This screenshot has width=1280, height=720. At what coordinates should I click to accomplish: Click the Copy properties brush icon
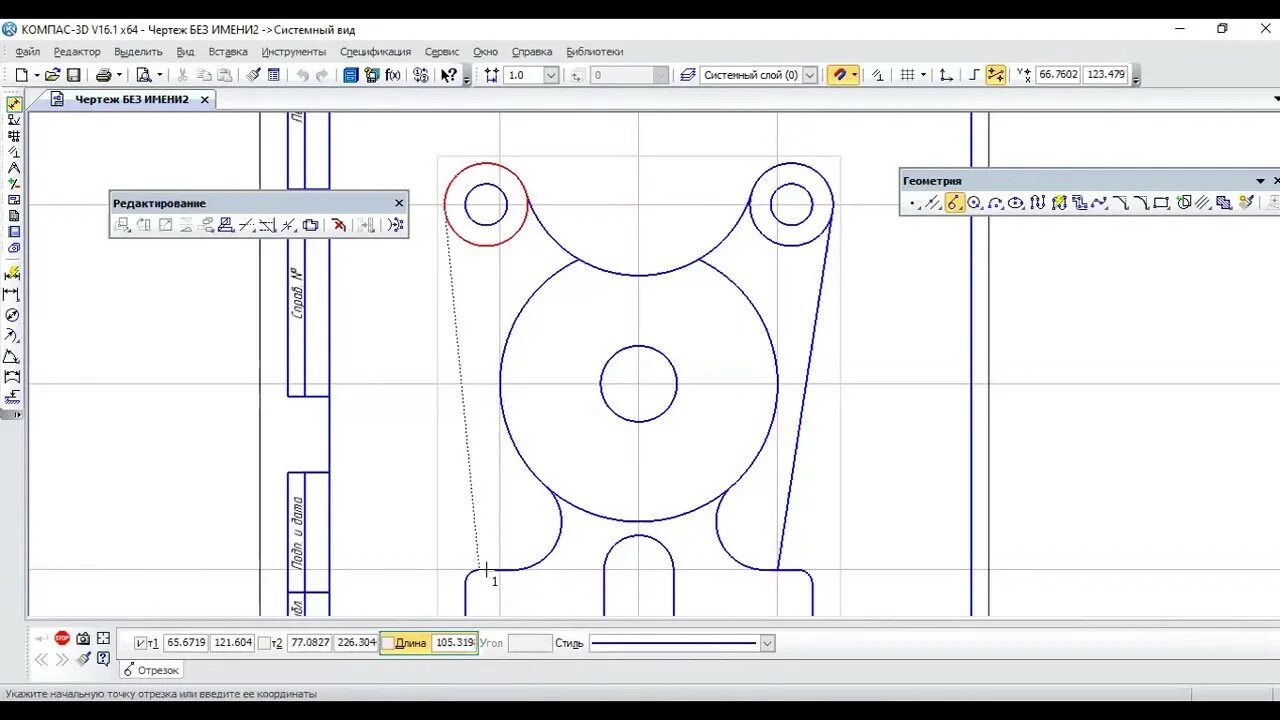253,75
